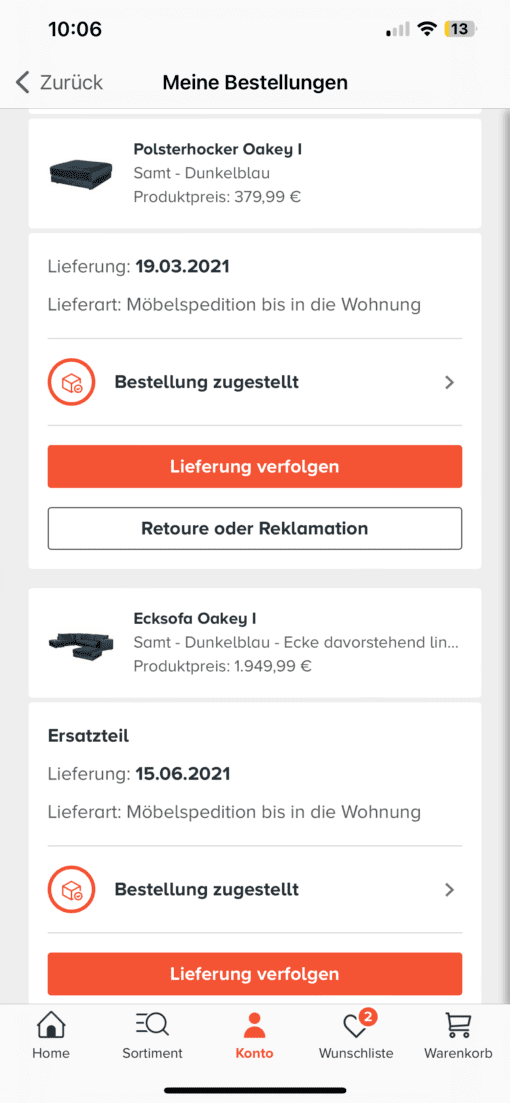Viewport: 510px width, 1103px height.
Task: Open the Ecksofa Oakey I product title
Action: pyautogui.click(x=195, y=618)
